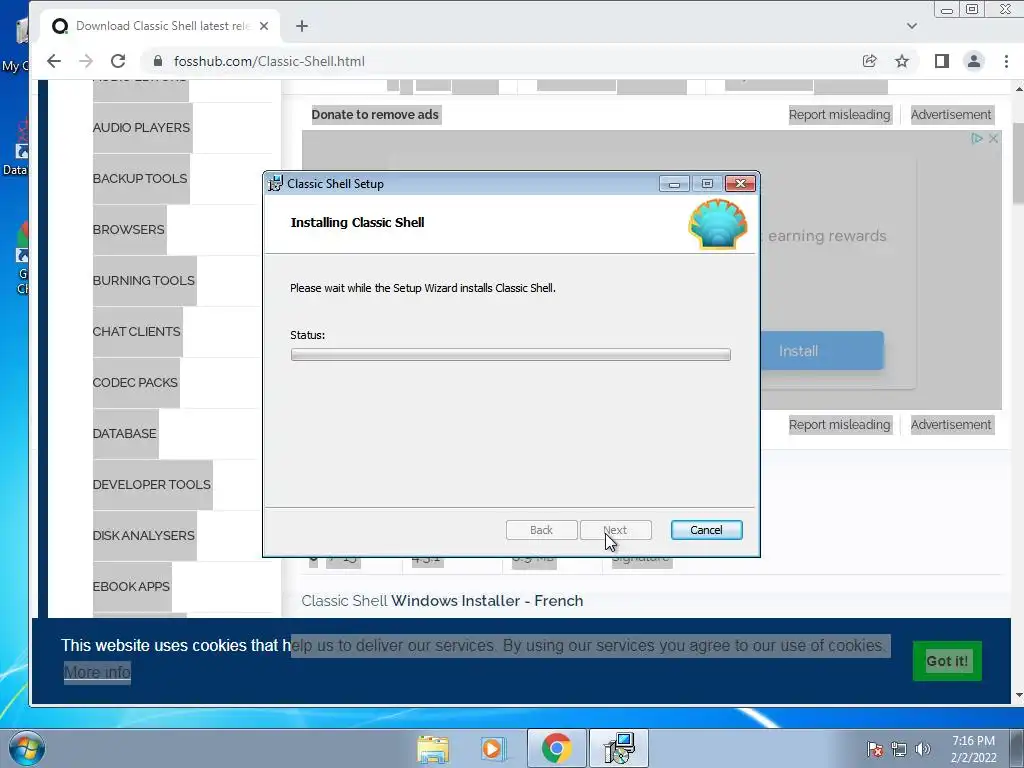This screenshot has height=768, width=1024.
Task: Open the Action Center flag icon
Action: pyautogui.click(x=875, y=748)
